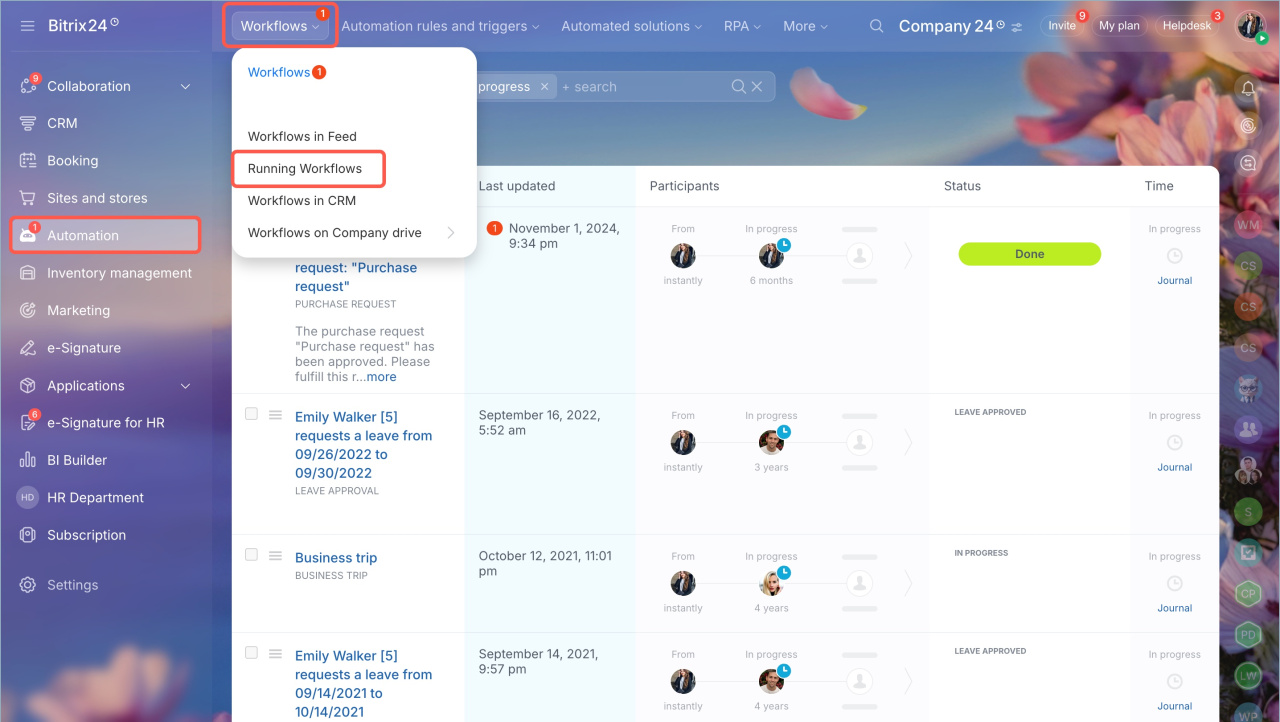Select checkbox for Business trip row

pyautogui.click(x=252, y=555)
